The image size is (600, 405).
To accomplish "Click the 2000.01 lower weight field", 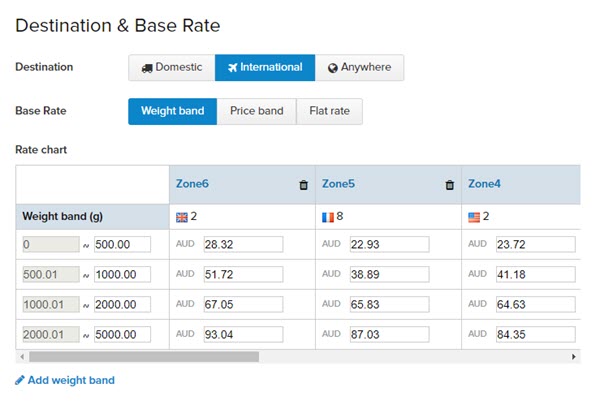I will [51, 335].
